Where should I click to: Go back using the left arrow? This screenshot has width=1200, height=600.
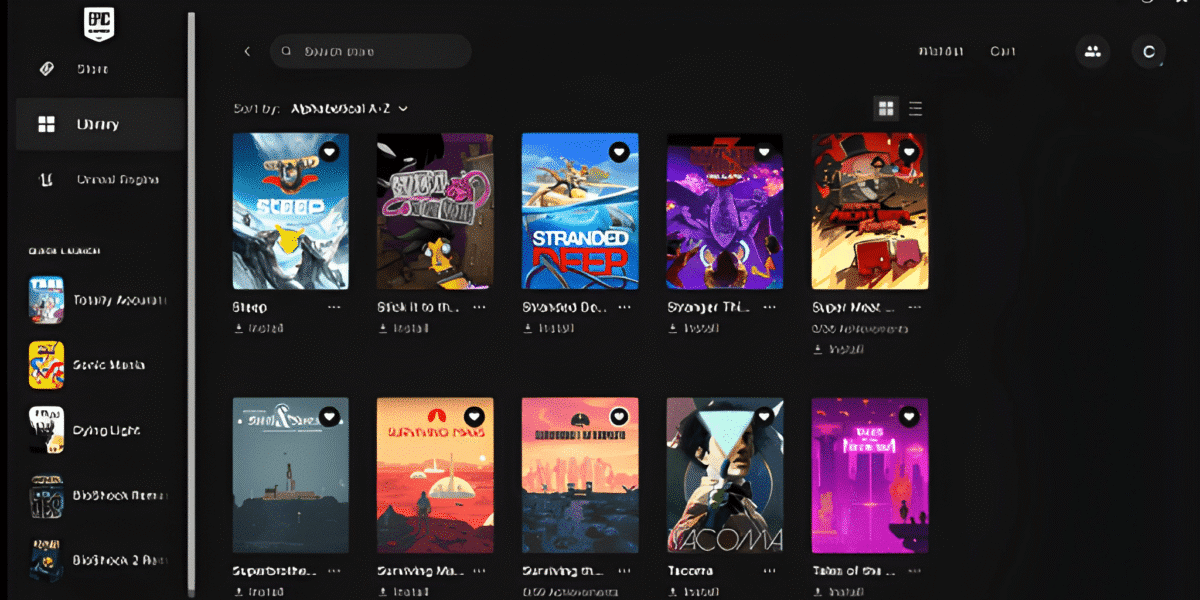click(x=247, y=51)
